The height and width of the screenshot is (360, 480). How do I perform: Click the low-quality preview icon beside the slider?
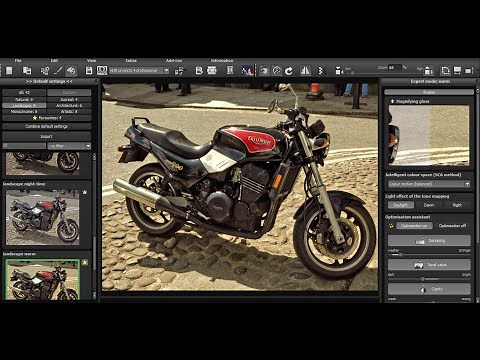(339, 70)
